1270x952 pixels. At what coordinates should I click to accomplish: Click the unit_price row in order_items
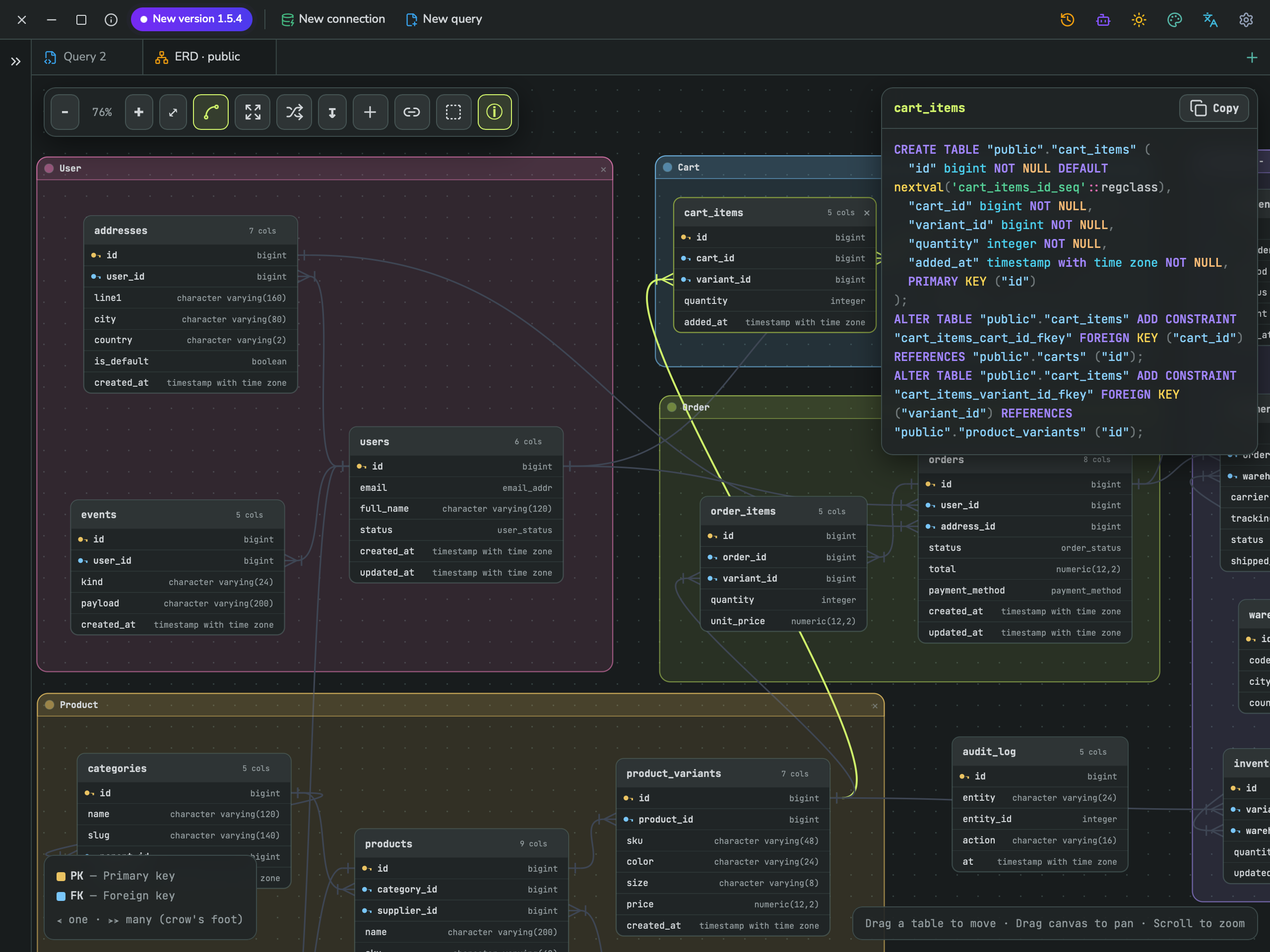tap(783, 621)
